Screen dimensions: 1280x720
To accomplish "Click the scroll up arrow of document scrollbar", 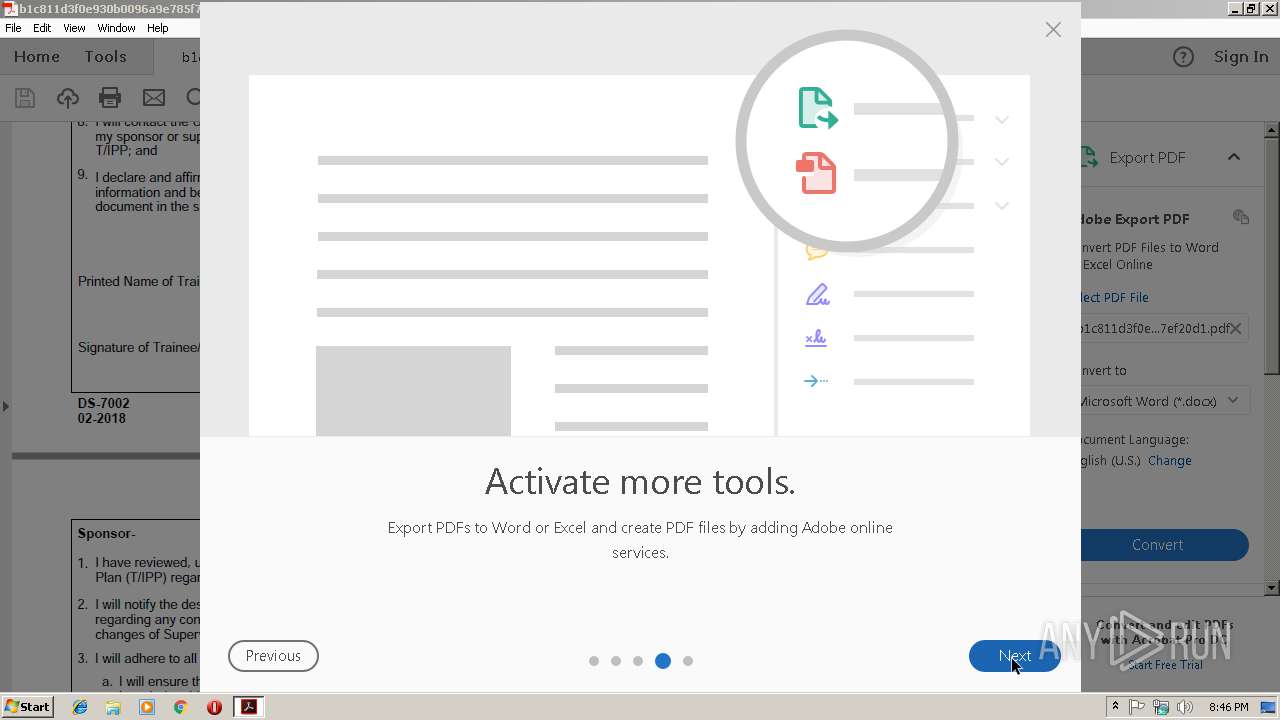I will coord(1272,130).
